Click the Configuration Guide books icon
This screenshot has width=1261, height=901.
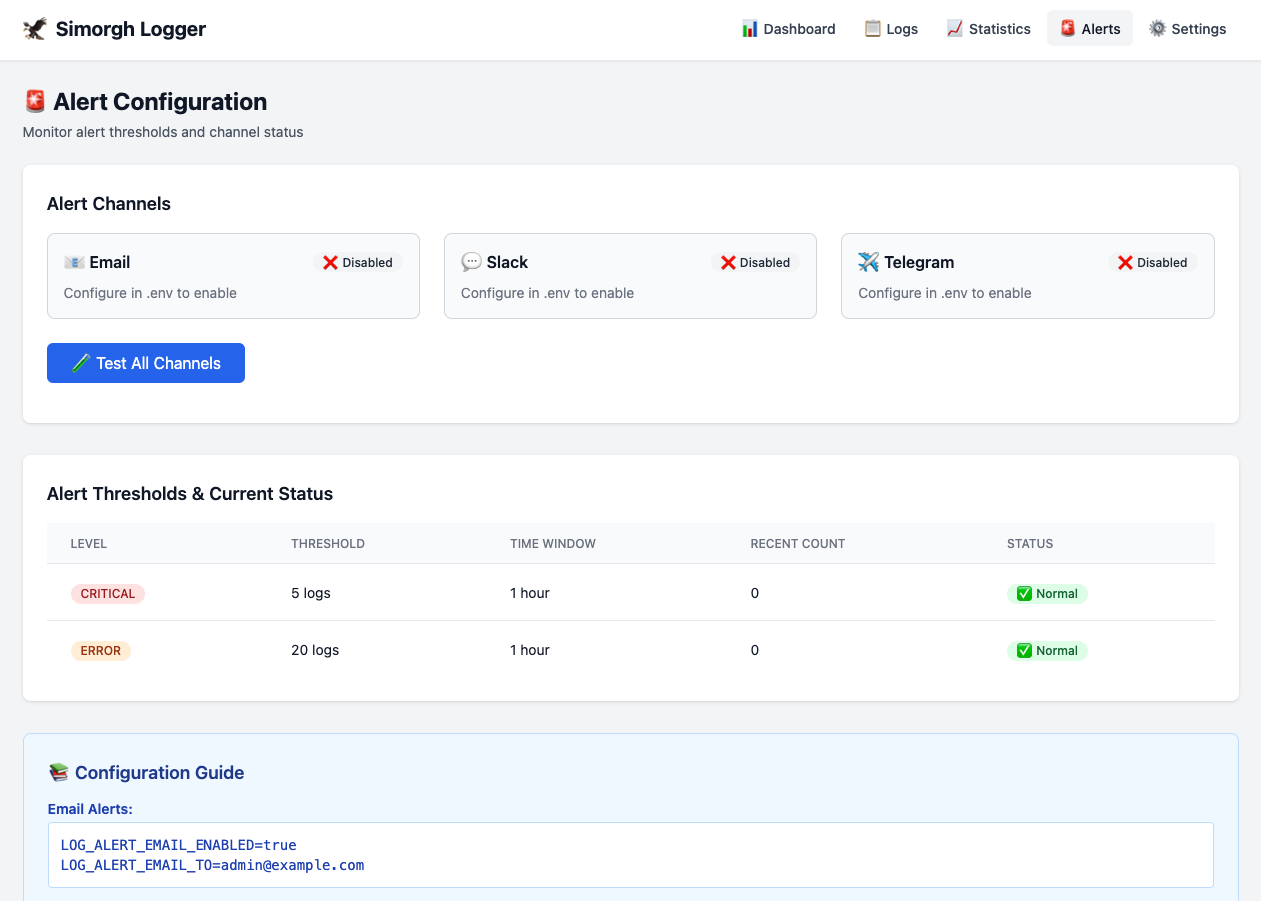point(59,772)
